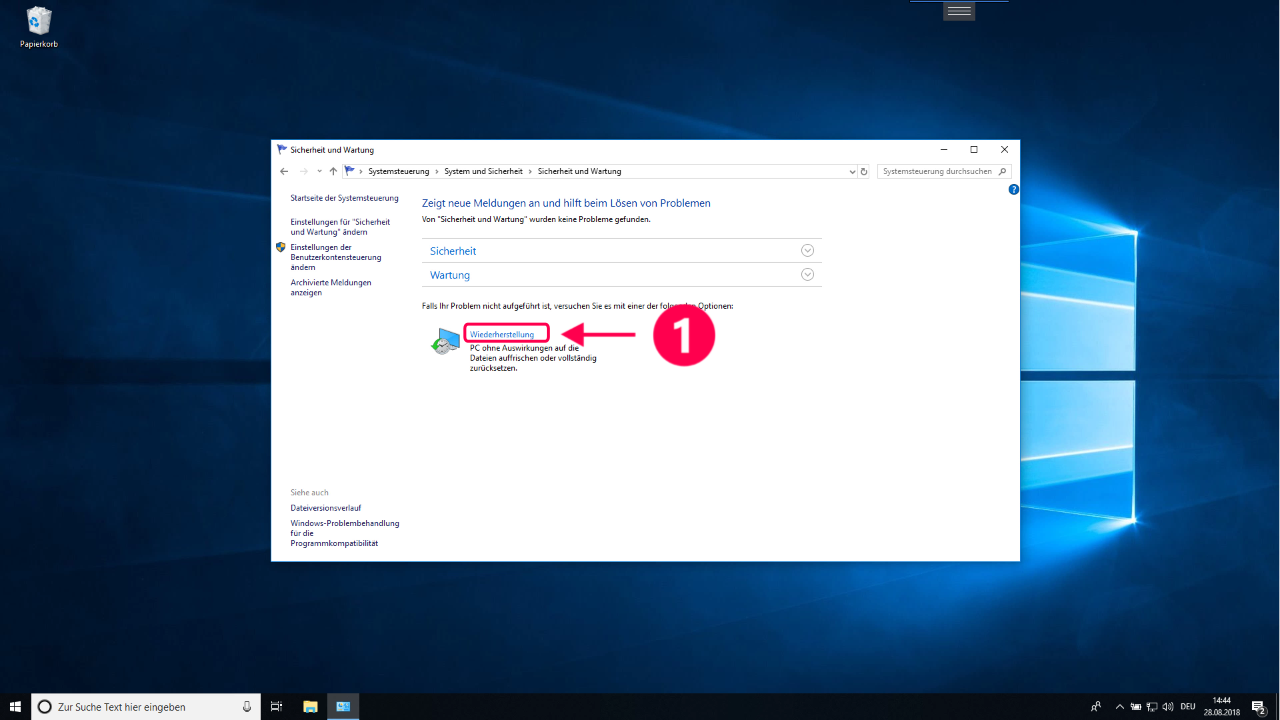Open Windows-Problembehandlung für die Programmkompatibilität

point(345,533)
